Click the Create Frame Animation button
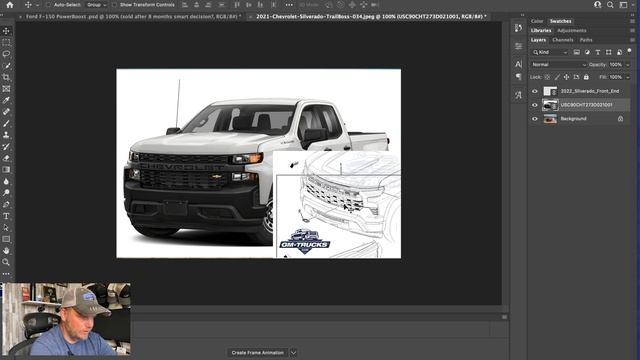 tap(258, 353)
